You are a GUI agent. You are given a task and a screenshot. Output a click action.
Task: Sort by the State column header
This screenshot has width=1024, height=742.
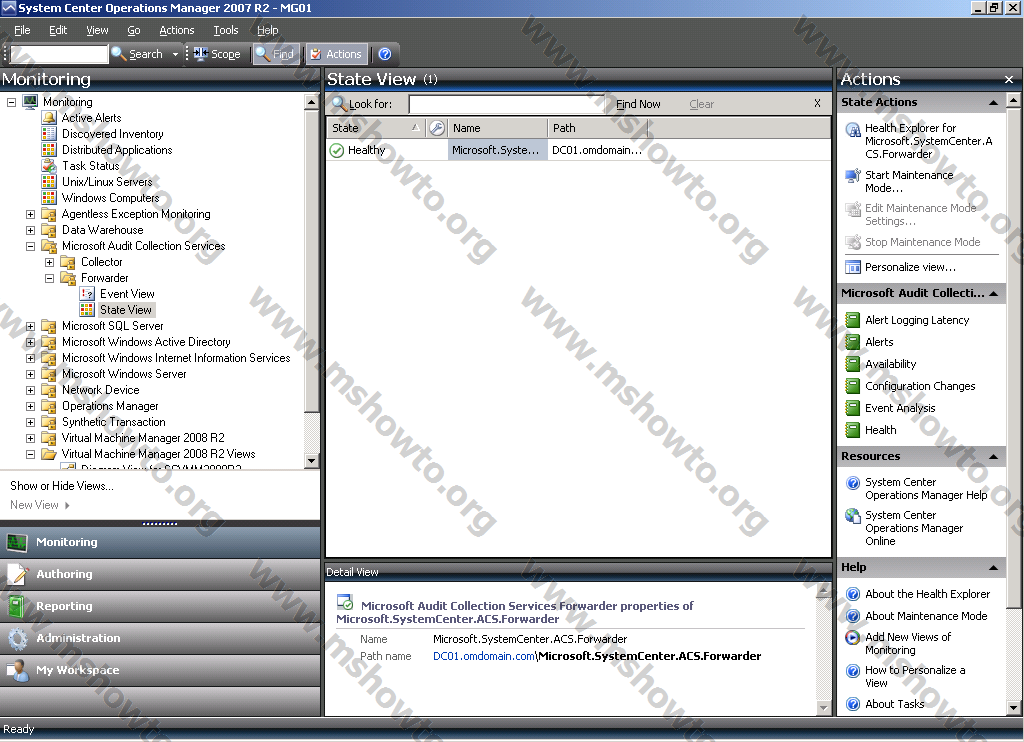[376, 128]
